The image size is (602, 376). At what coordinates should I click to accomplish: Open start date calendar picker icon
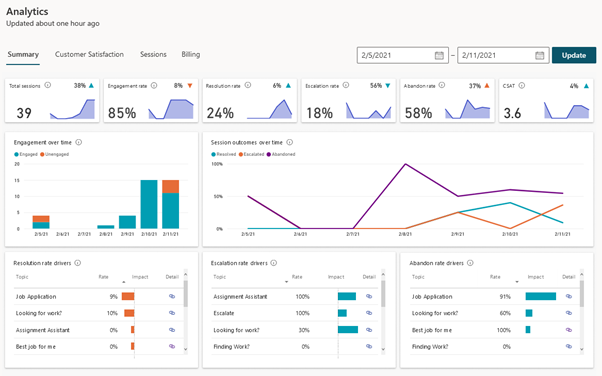pos(439,55)
